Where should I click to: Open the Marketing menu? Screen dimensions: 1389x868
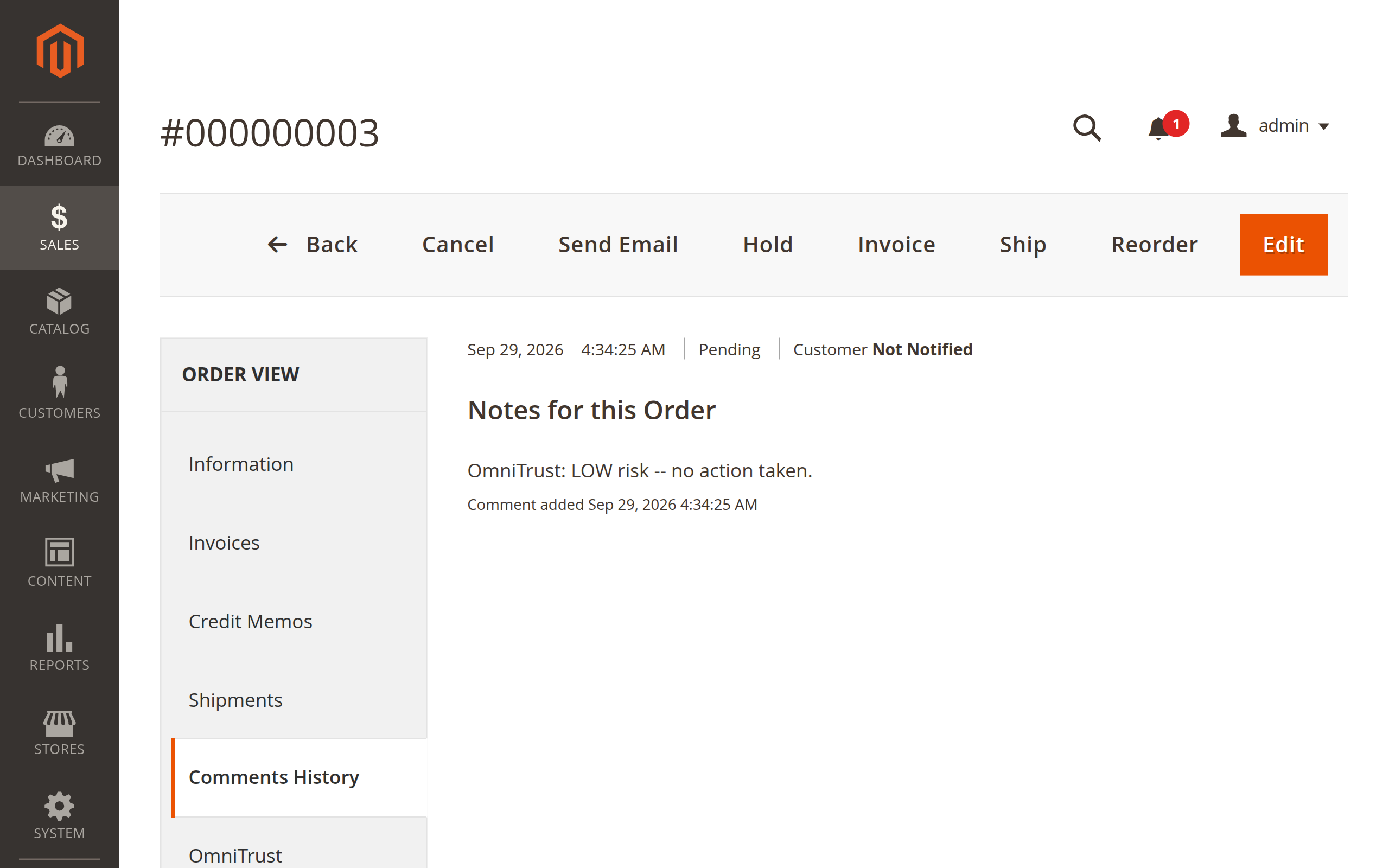point(60,480)
